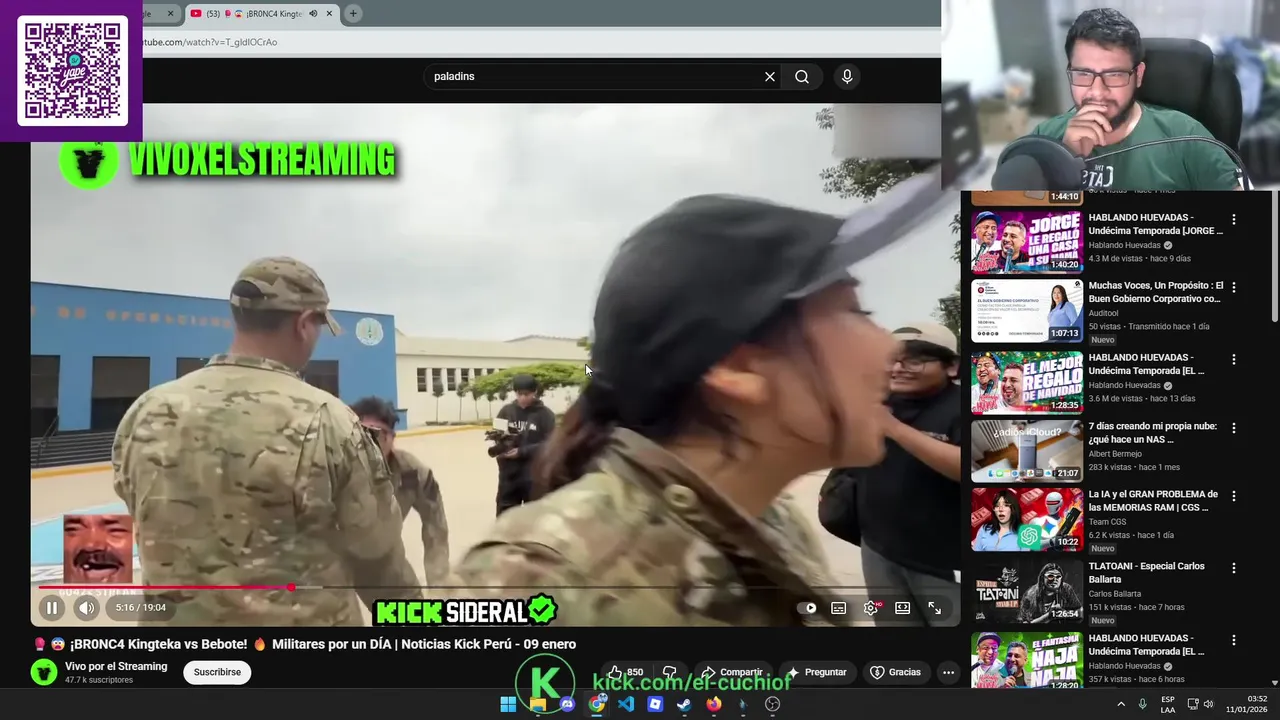The image size is (1280, 720).
Task: Go to Auditool channel
Action: tap(1103, 313)
